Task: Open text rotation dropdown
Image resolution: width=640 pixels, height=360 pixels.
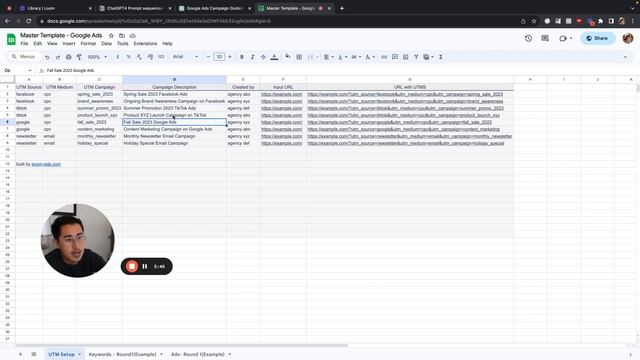Action: [369, 57]
